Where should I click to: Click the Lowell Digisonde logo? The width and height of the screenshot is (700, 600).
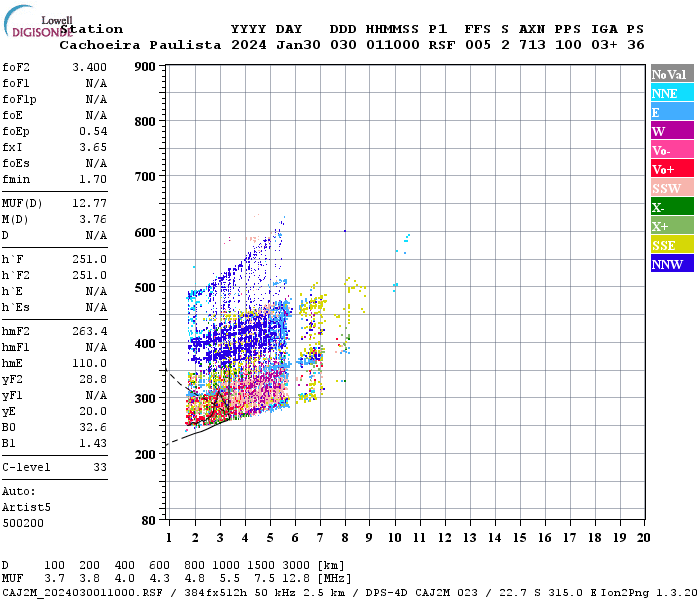coord(38,21)
